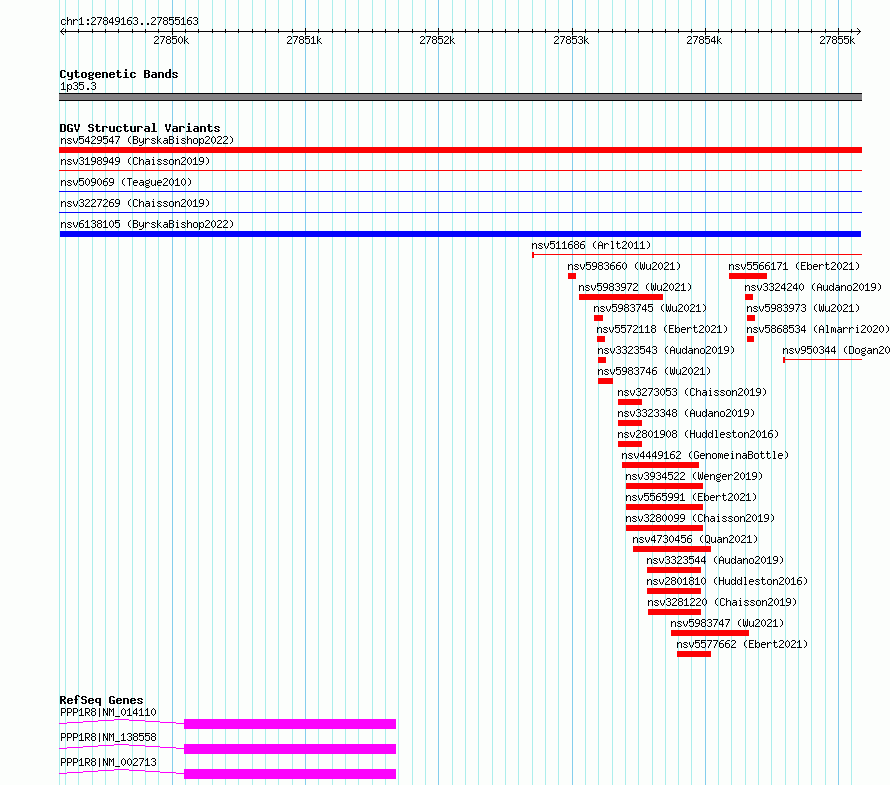The width and height of the screenshot is (890, 785).
Task: Open nsv3323543 (Audano2019) variant
Action: click(666, 350)
